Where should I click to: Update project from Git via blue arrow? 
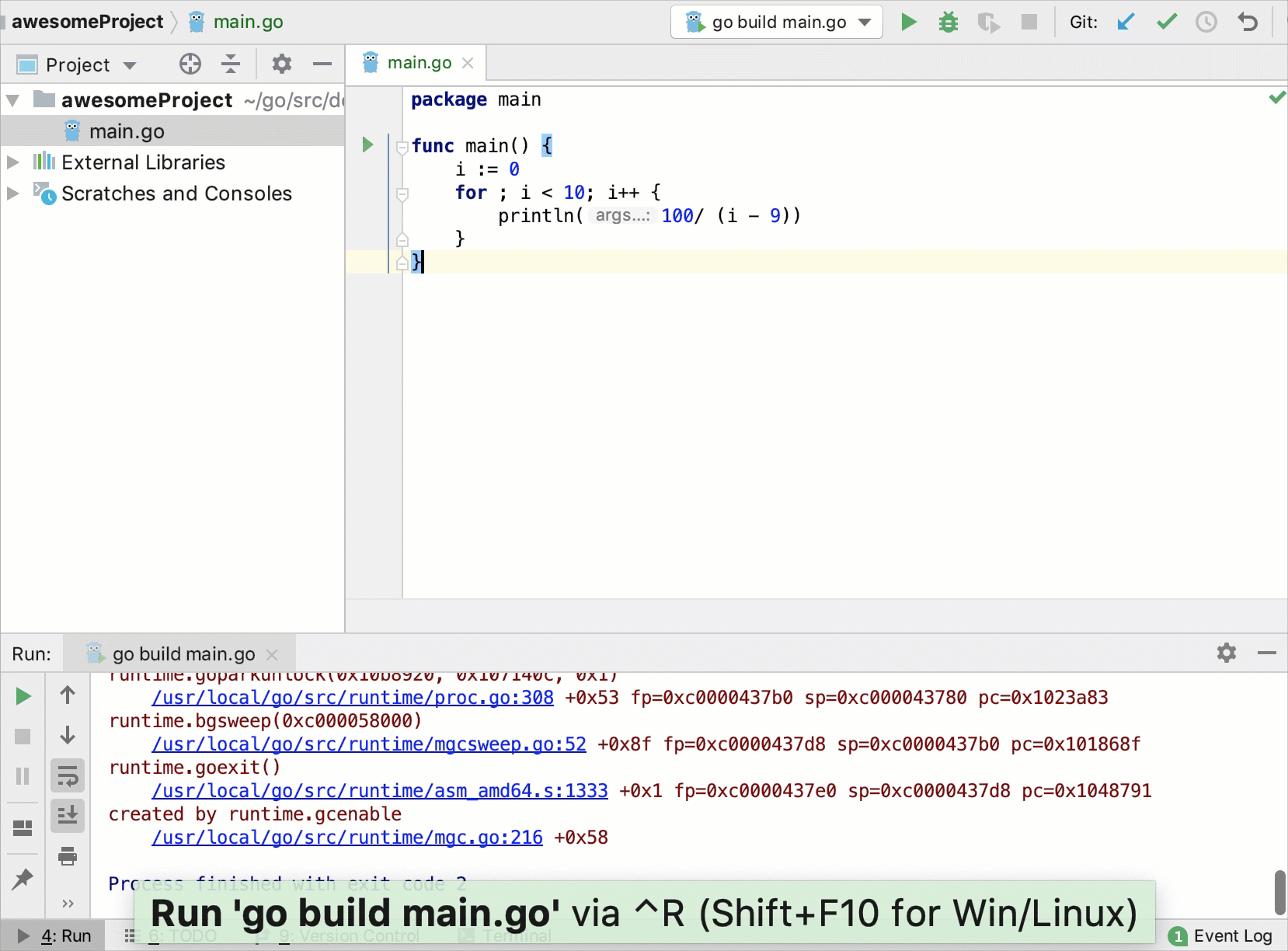(x=1126, y=22)
